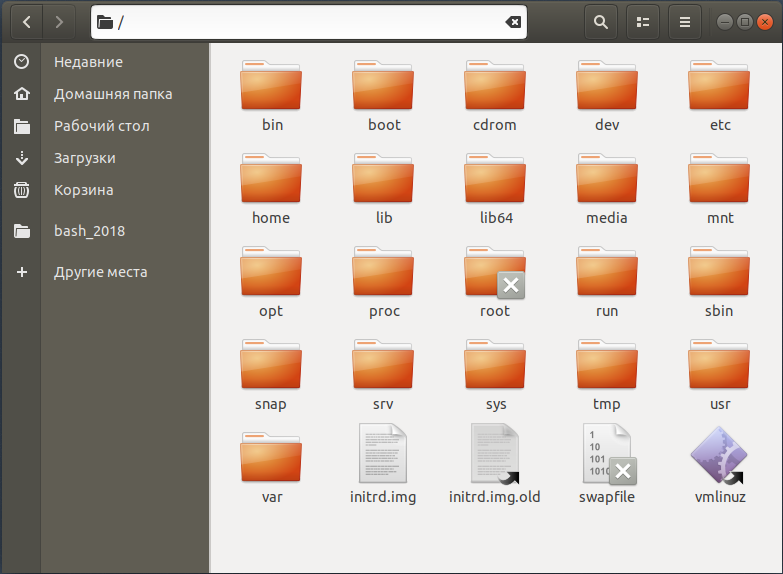Open the search tool
783x574 pixels.
(x=600, y=21)
